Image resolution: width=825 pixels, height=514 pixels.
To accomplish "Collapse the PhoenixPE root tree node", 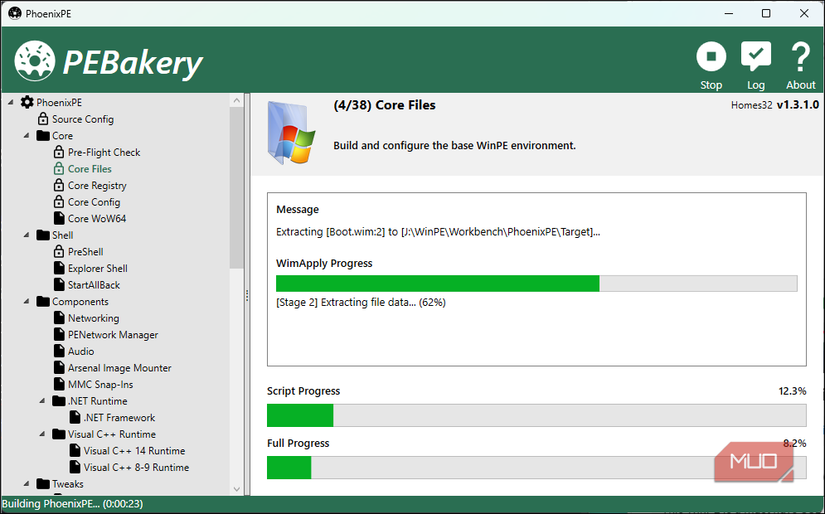I will coord(11,102).
